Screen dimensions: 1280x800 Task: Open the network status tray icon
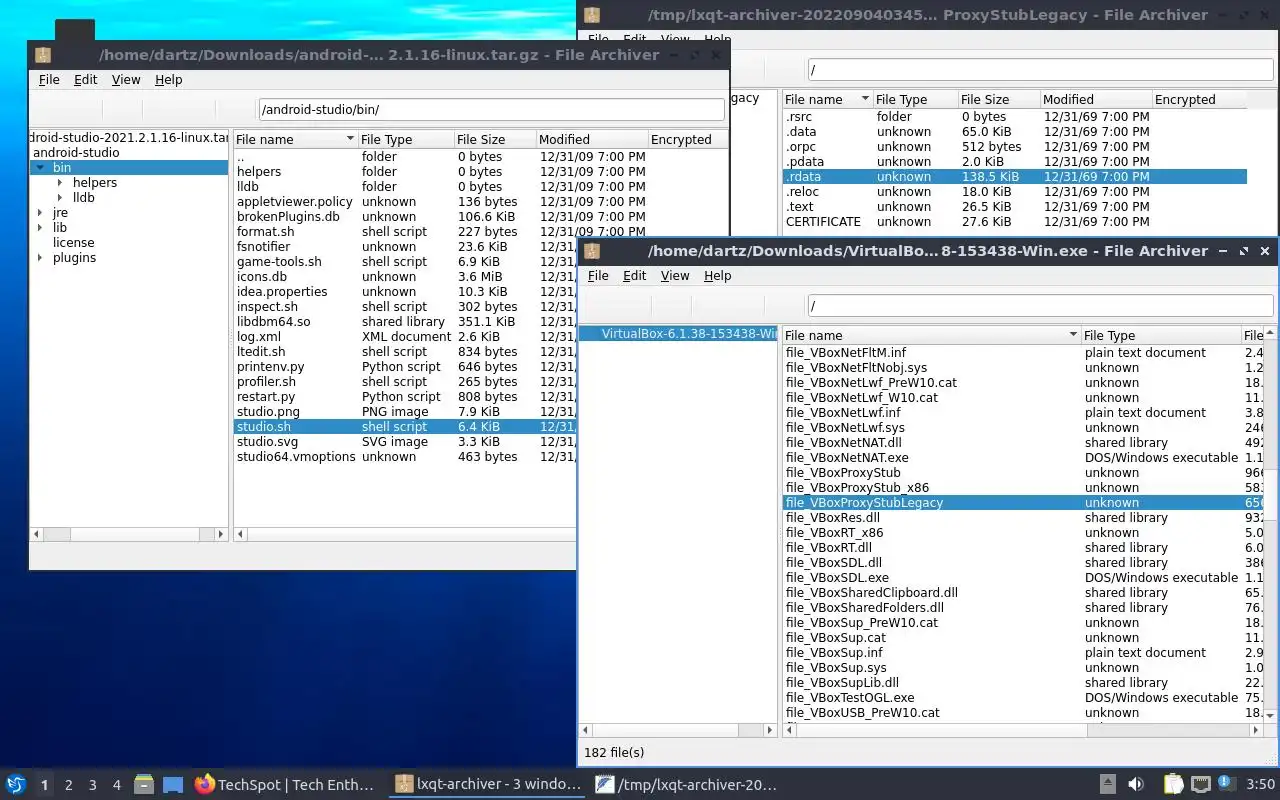pos(1201,784)
